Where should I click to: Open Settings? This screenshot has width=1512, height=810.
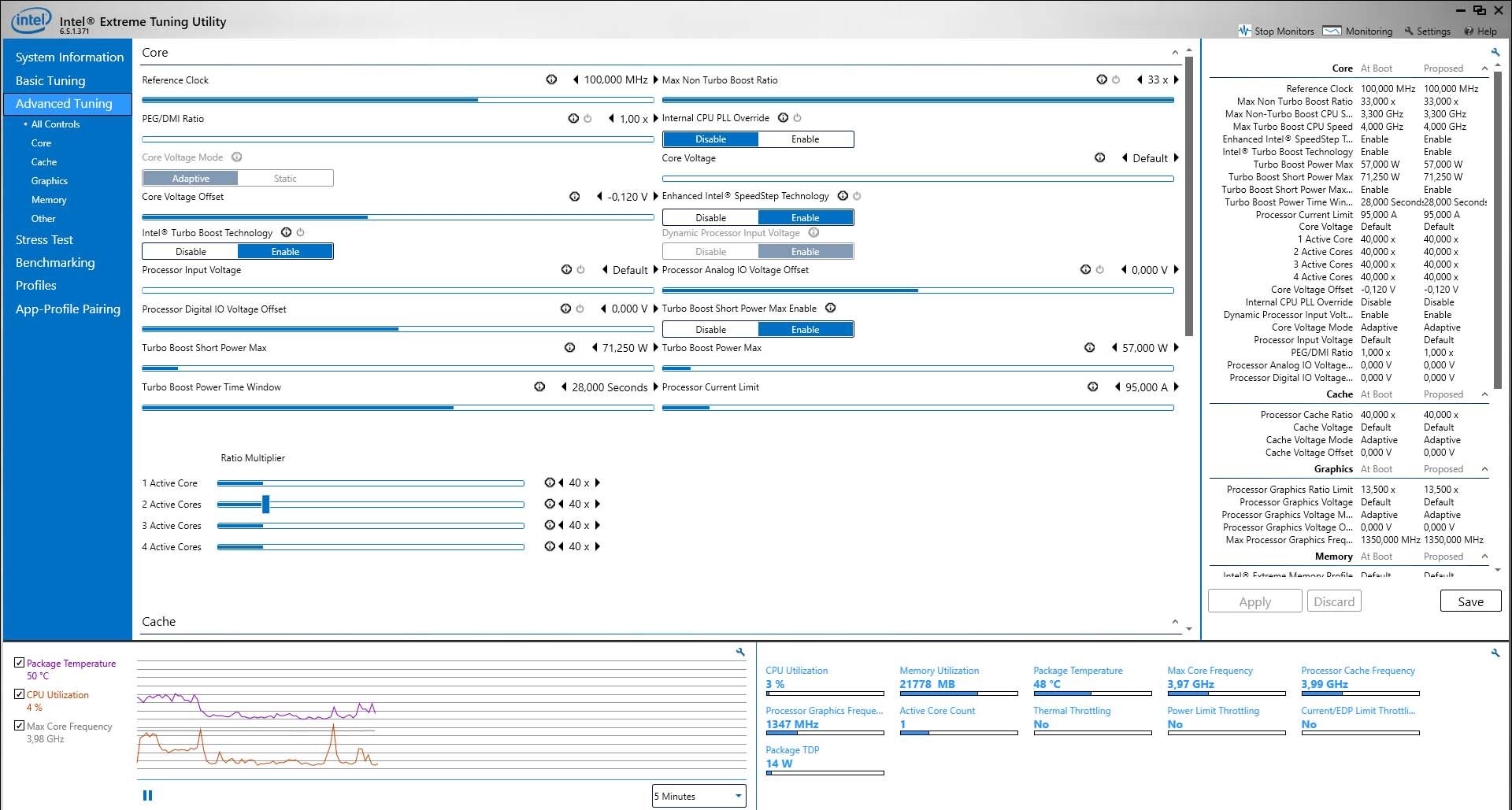(1427, 31)
